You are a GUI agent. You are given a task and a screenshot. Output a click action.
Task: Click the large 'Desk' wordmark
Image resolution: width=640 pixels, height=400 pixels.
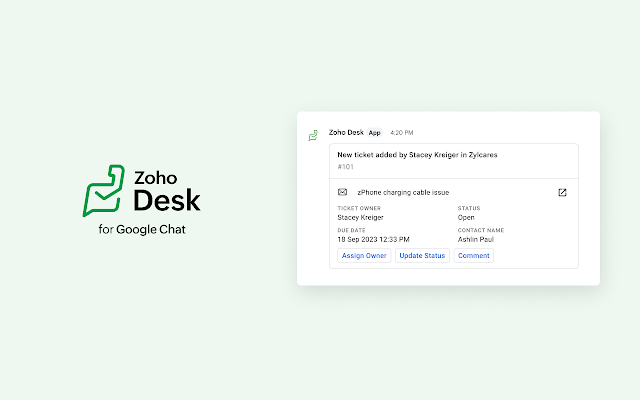click(x=167, y=200)
